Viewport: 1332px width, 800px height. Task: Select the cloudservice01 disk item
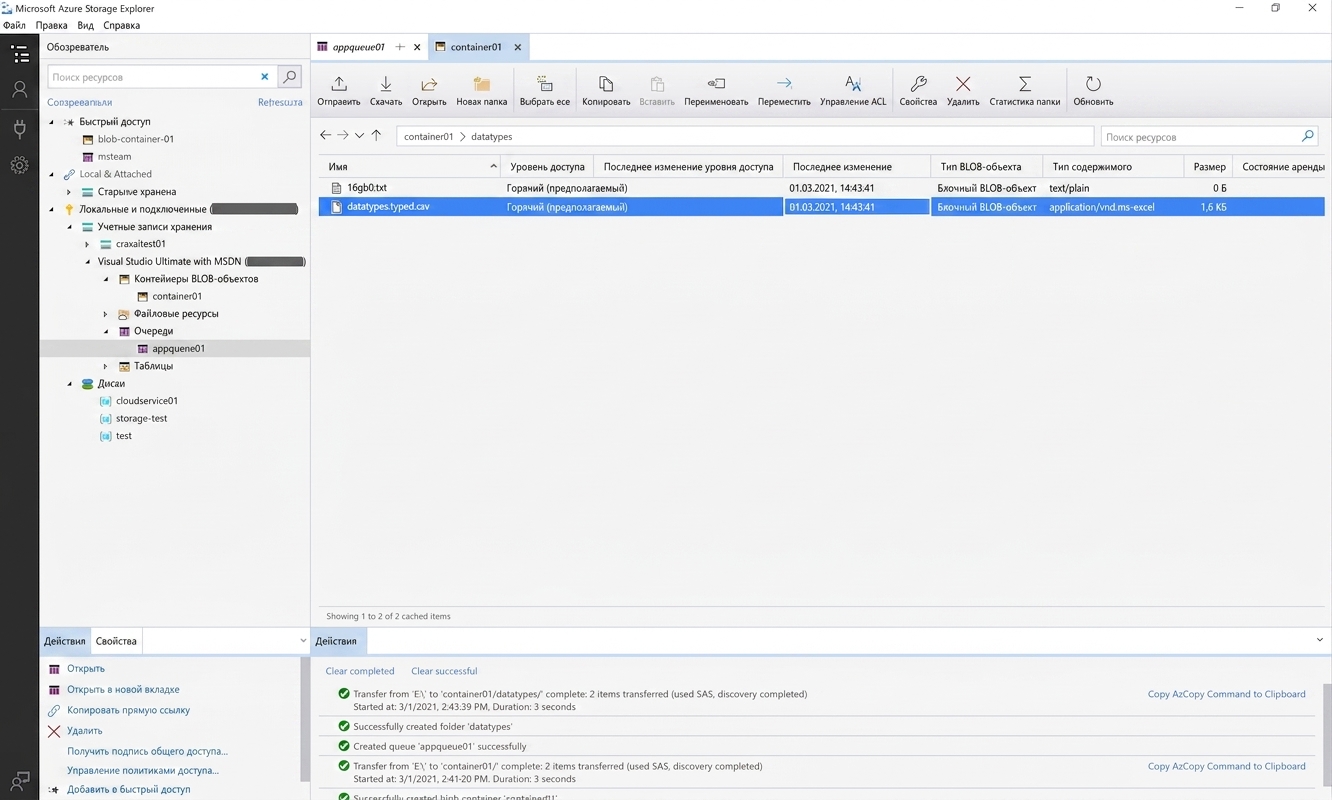point(146,401)
